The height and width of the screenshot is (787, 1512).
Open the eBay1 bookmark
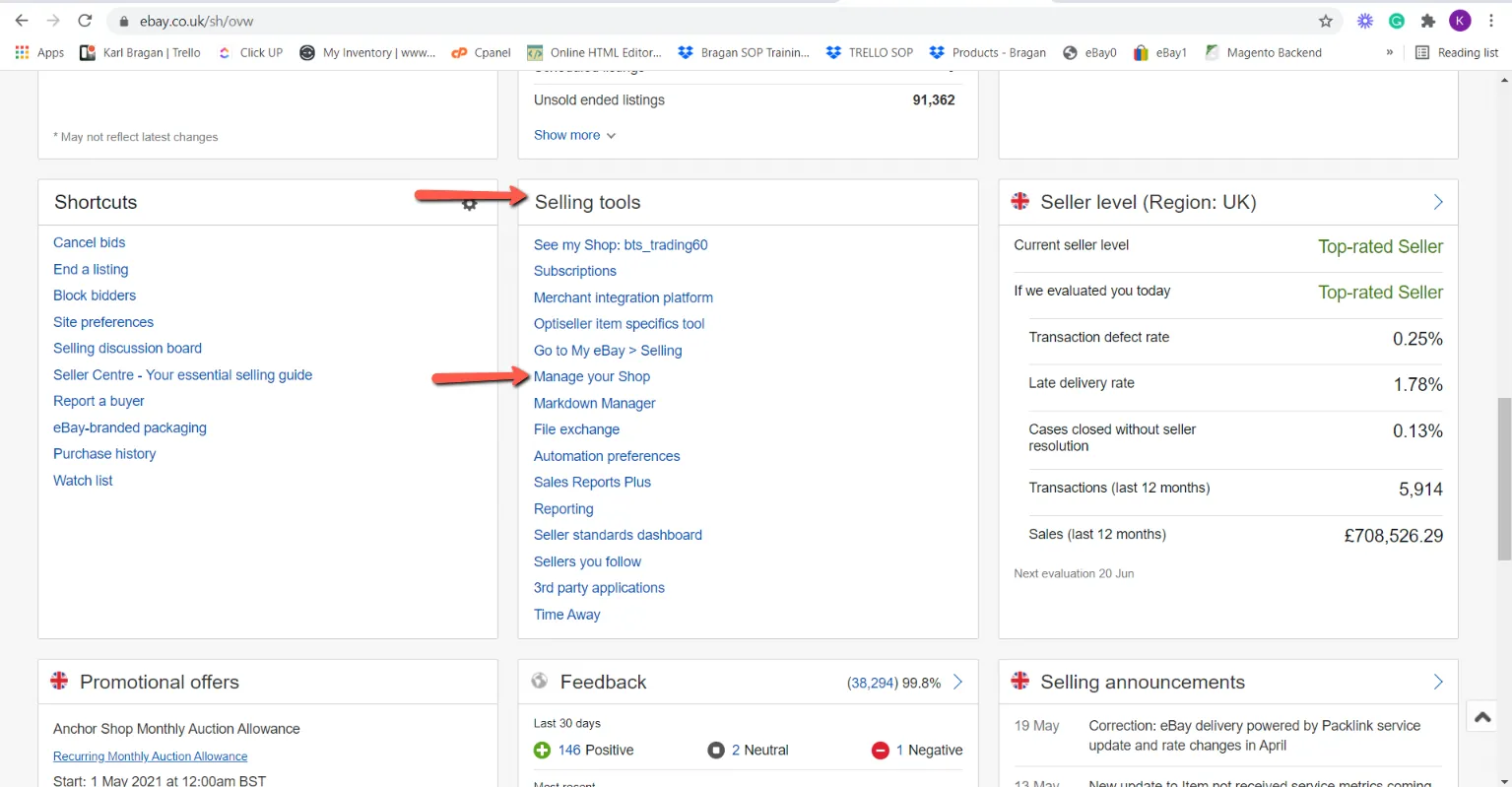1160,52
